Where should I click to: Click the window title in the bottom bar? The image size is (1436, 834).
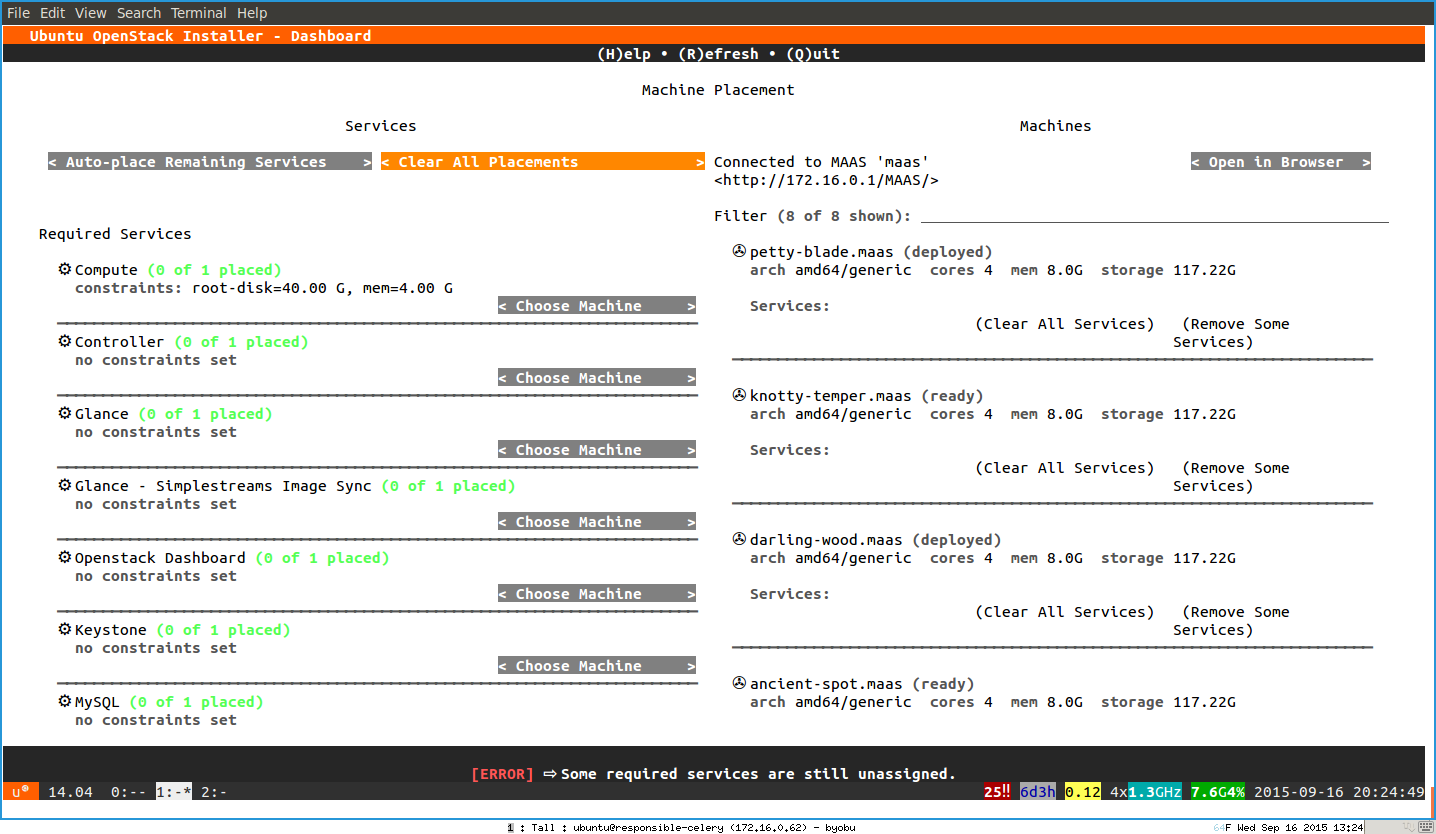coord(681,827)
